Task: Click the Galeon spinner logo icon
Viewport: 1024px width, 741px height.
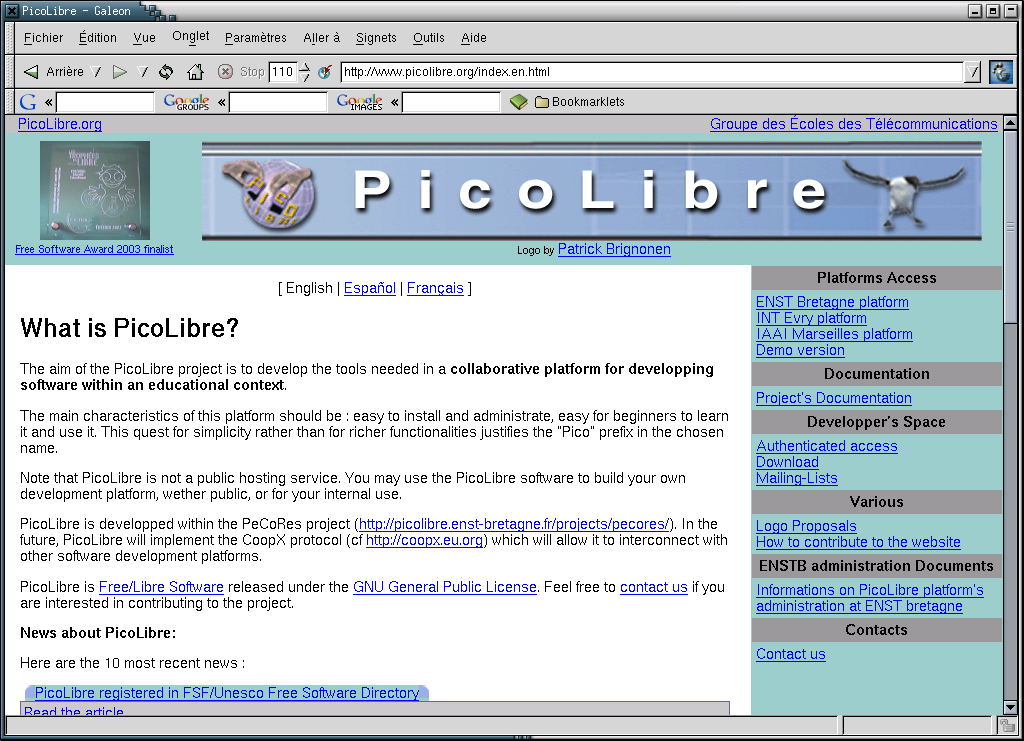Action: 1000,72
